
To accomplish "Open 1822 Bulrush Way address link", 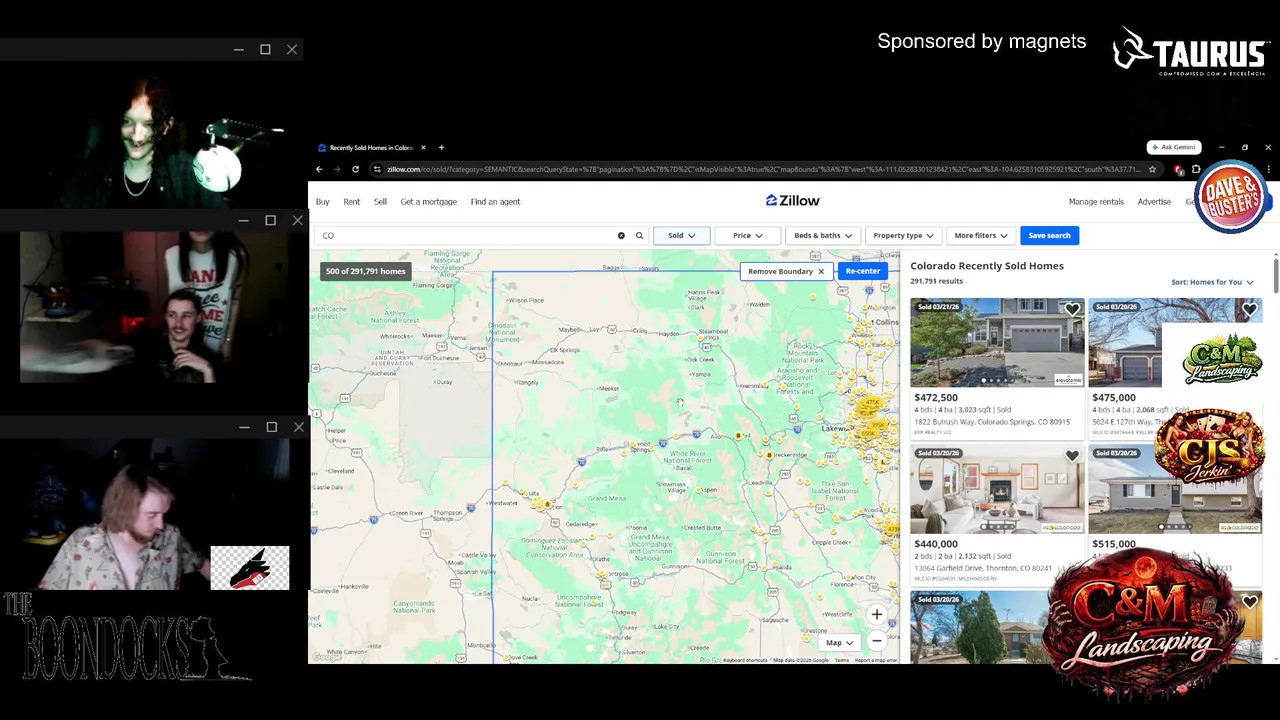I will (x=992, y=422).
